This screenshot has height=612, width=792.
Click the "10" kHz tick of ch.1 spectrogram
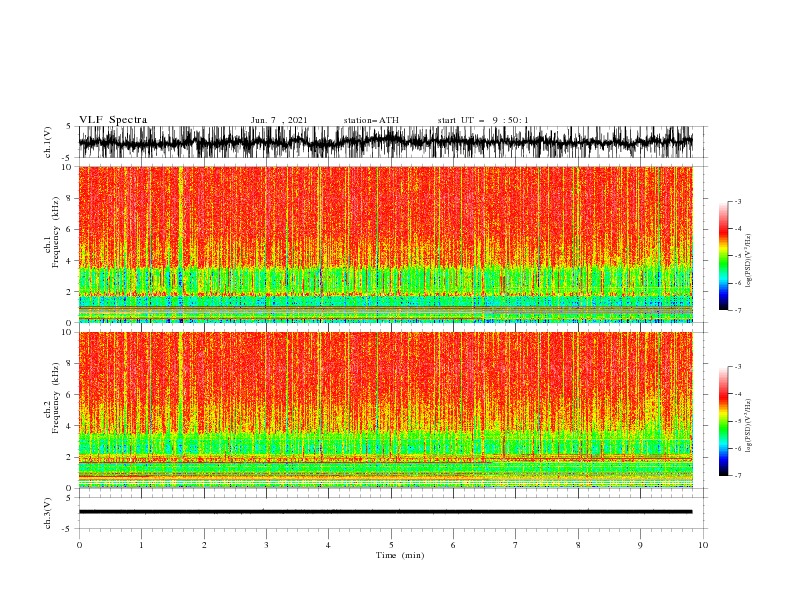point(68,167)
